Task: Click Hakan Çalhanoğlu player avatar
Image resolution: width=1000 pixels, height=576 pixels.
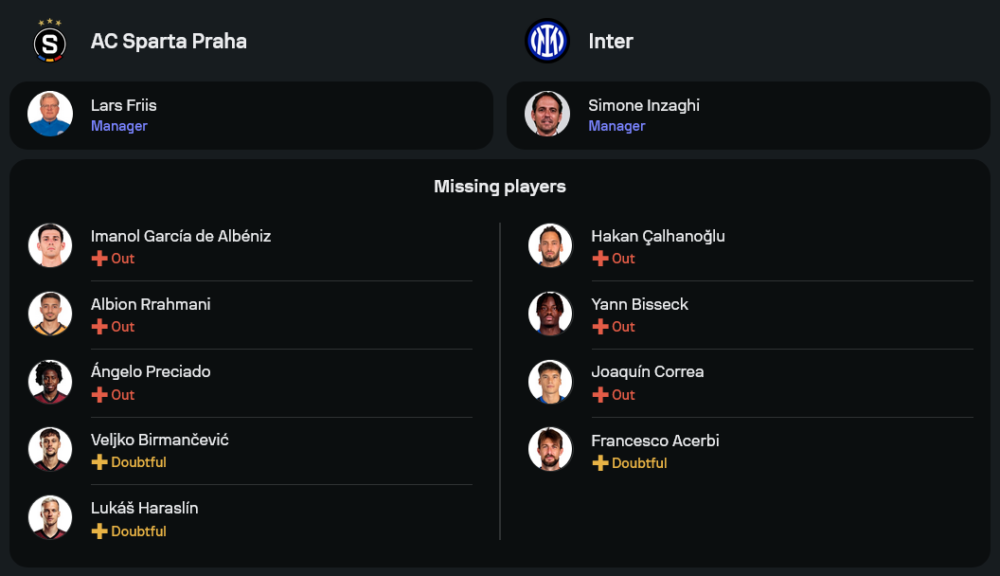Action: [550, 245]
